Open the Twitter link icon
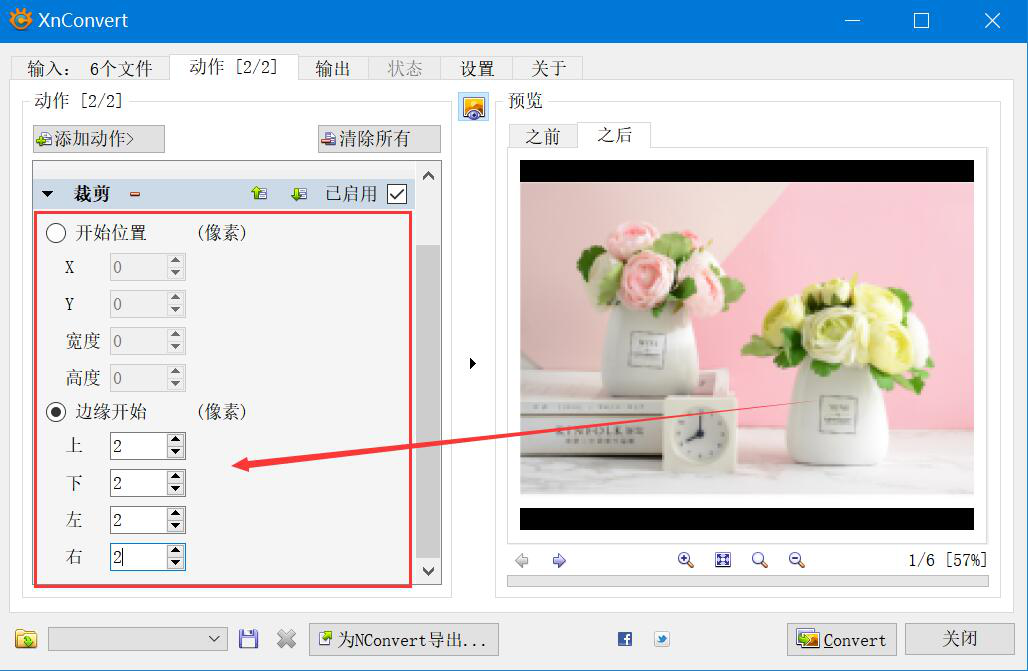Screen dimensions: 1028x671 (662, 639)
